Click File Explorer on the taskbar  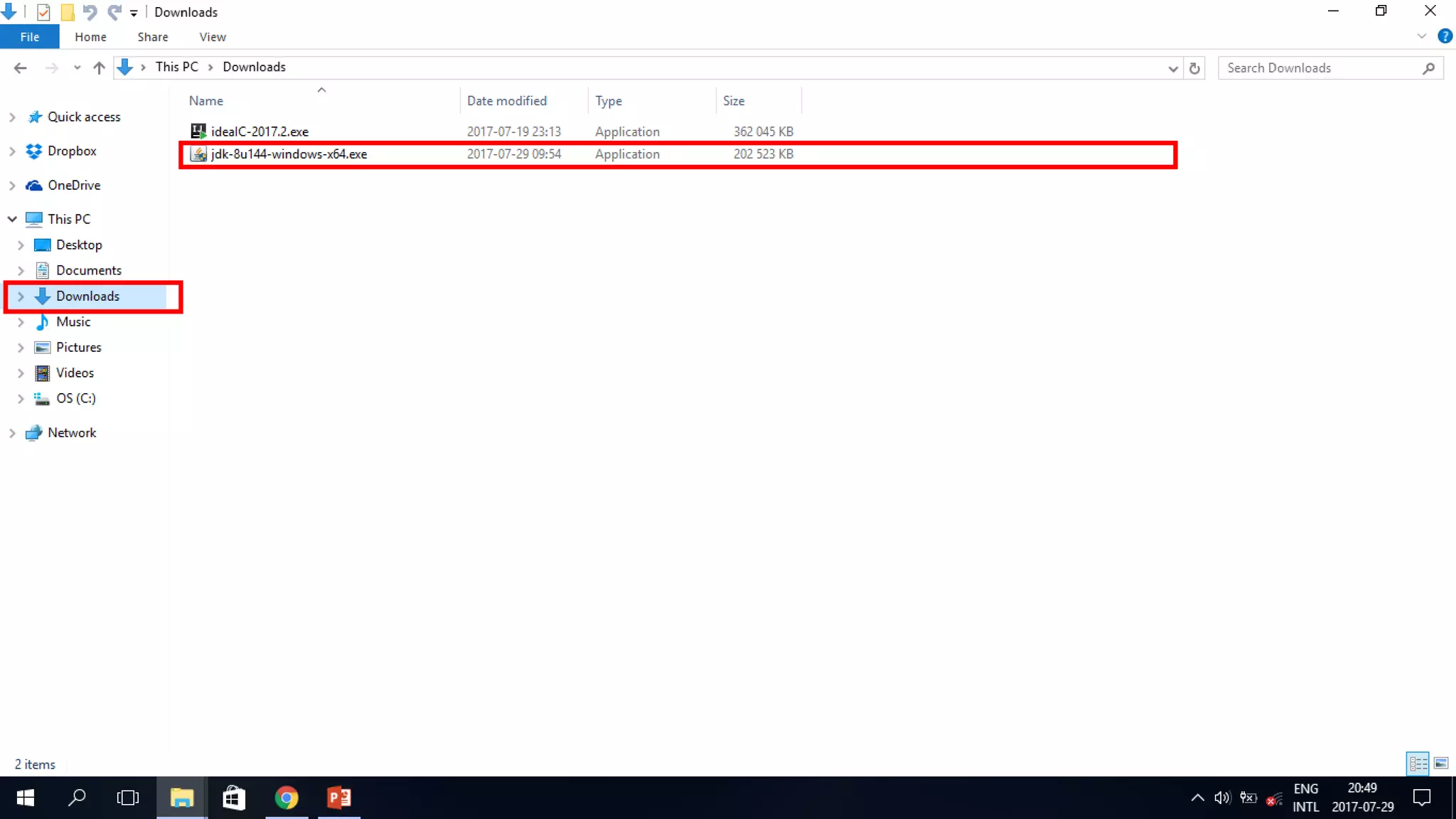(x=182, y=798)
